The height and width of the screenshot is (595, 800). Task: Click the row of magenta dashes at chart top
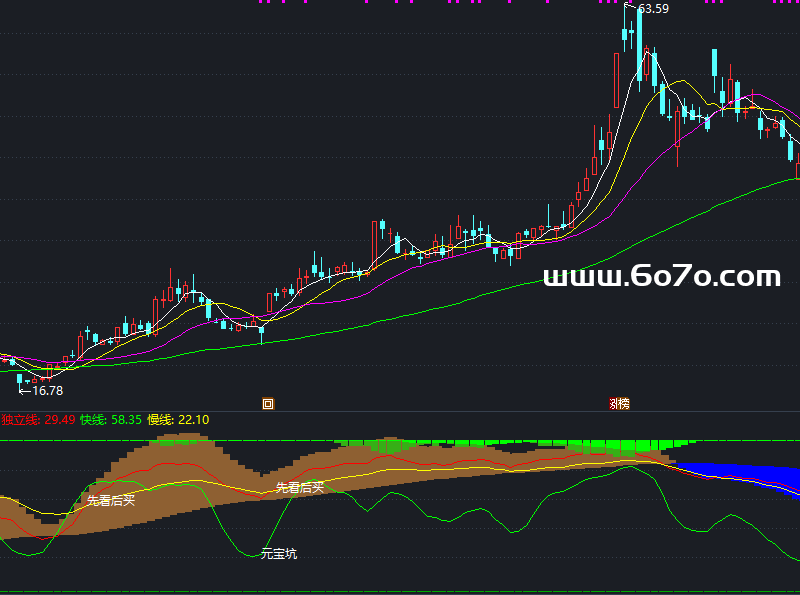coord(500,2)
